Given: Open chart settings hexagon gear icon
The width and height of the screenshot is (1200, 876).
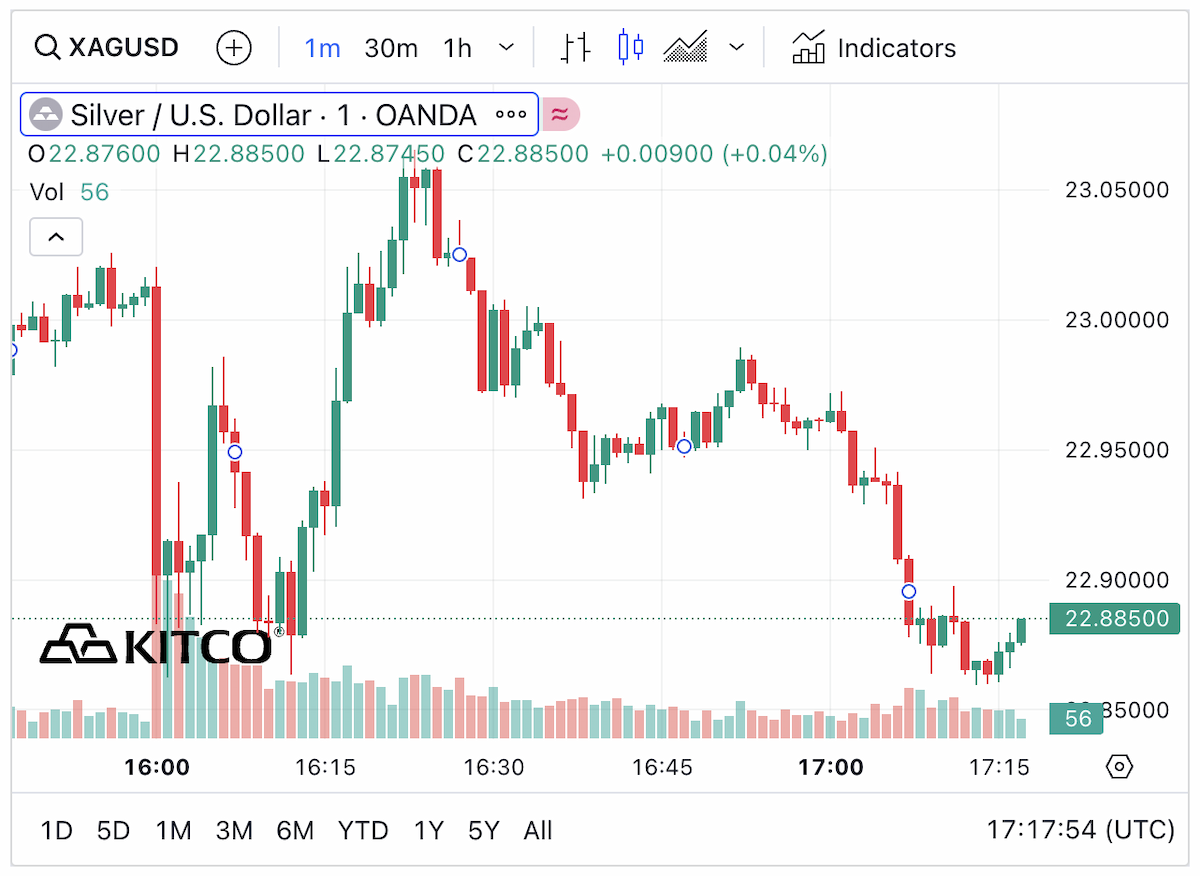Looking at the screenshot, I should tap(1119, 767).
